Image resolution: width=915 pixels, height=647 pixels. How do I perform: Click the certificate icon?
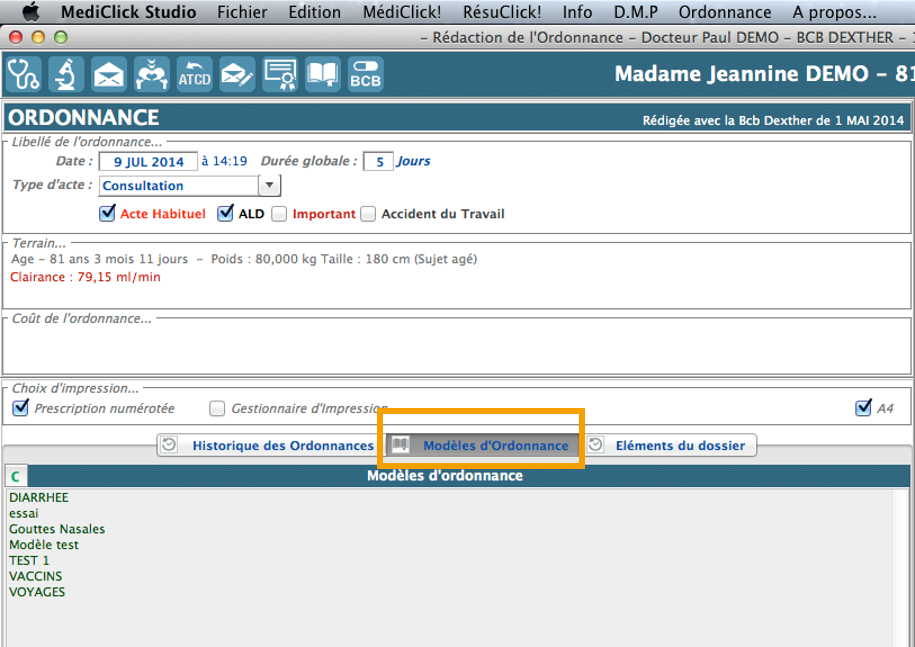[280, 75]
